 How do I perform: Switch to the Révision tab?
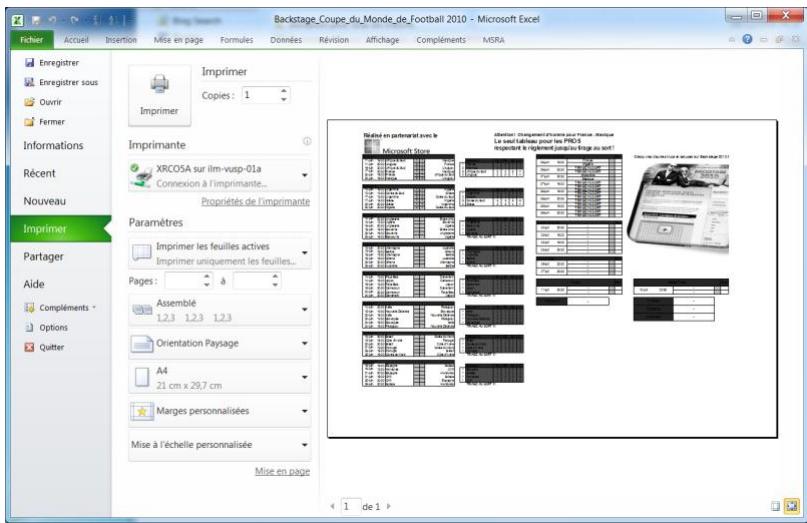tap(334, 40)
